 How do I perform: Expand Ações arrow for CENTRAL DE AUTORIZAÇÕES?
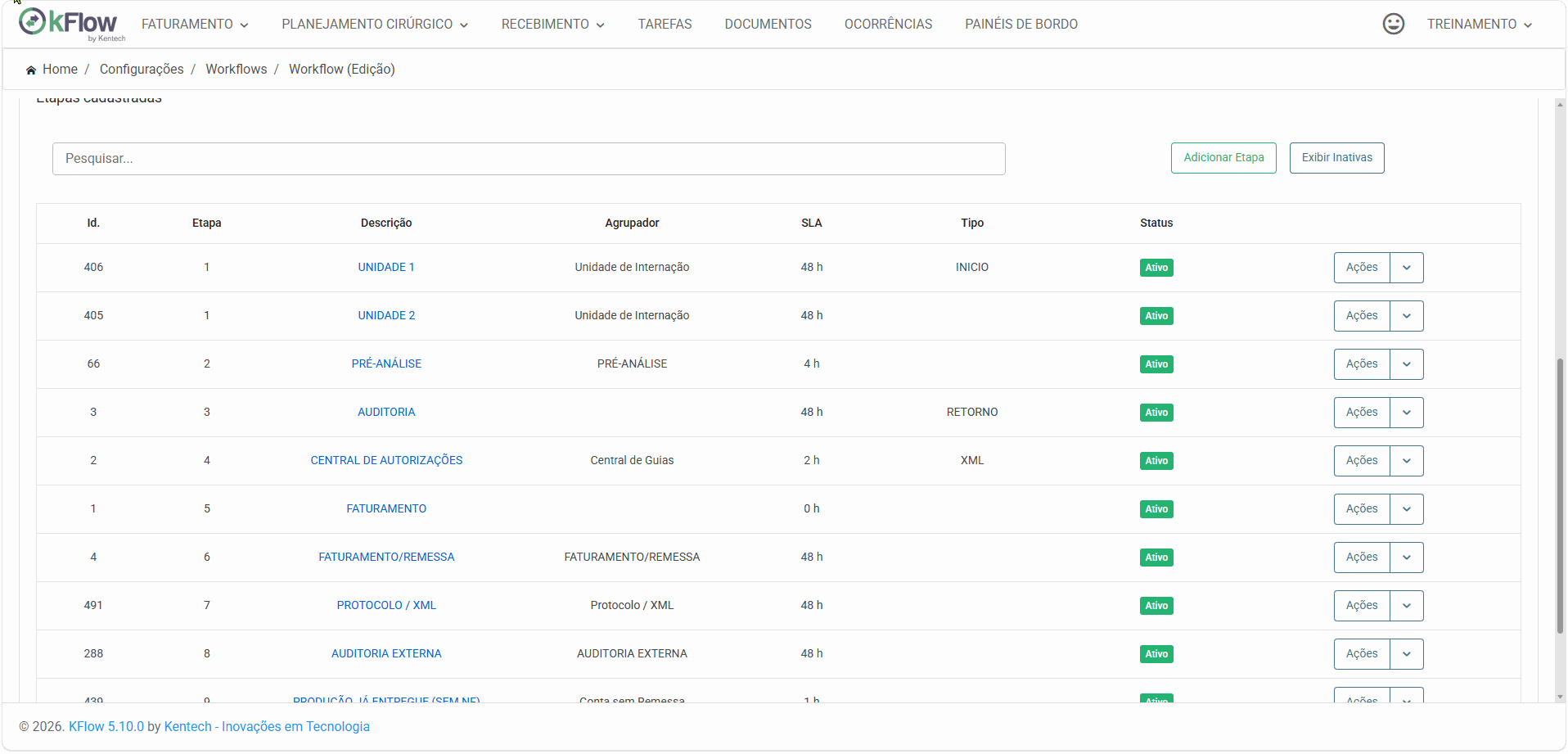pos(1407,461)
